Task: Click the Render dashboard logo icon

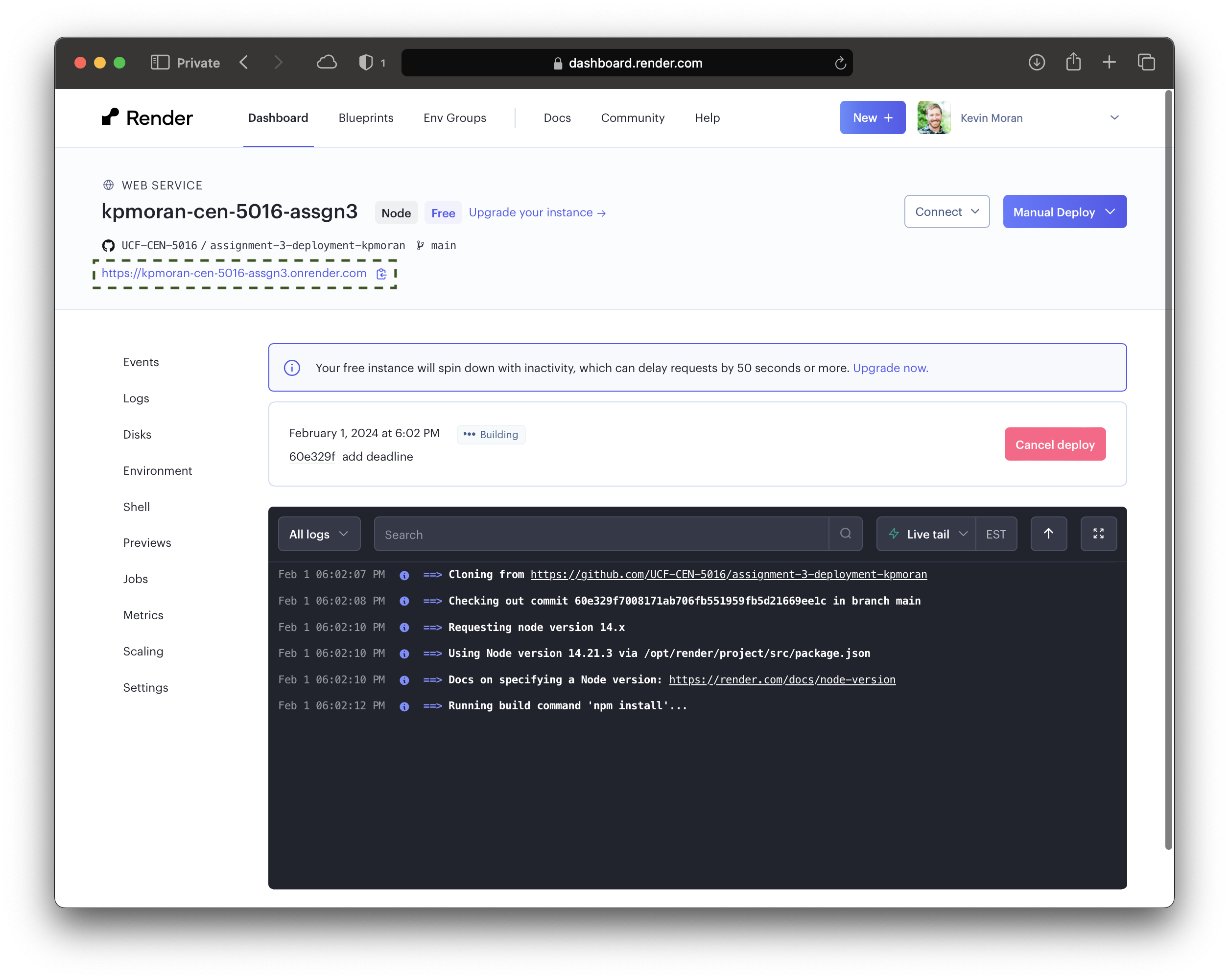Action: point(112,117)
